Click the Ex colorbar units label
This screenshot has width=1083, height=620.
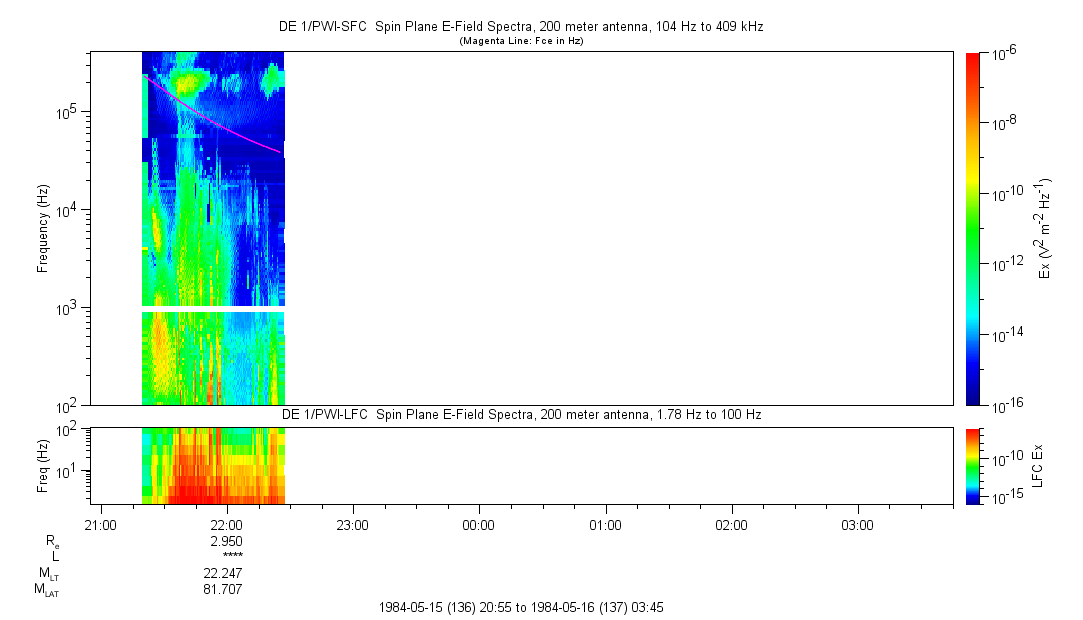(x=1046, y=228)
